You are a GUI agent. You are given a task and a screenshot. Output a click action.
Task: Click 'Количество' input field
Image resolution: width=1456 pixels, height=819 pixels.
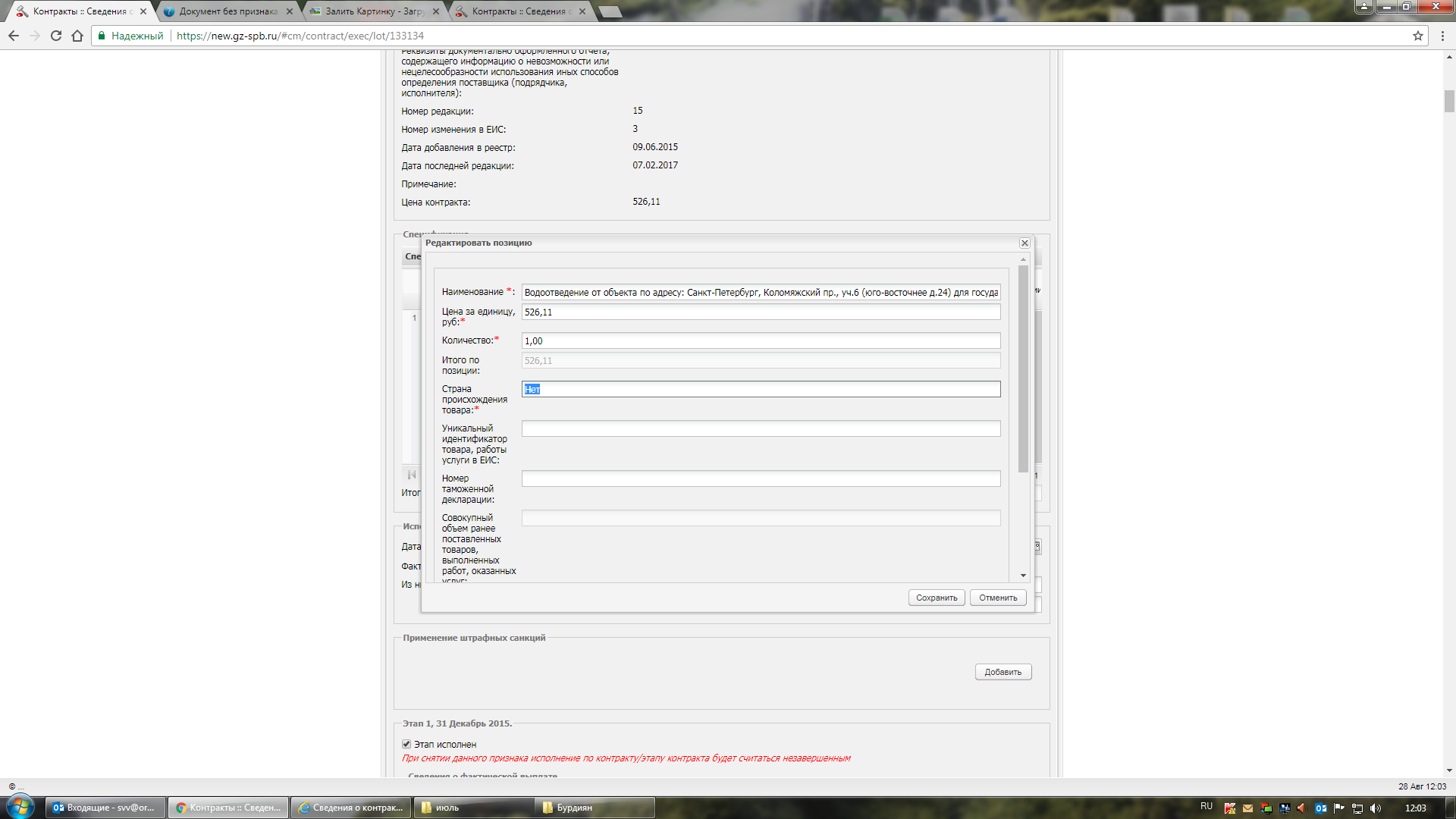tap(761, 341)
